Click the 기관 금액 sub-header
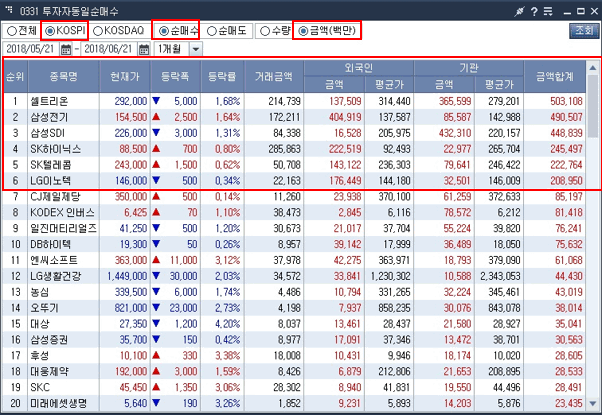The width and height of the screenshot is (602, 415). (444, 84)
